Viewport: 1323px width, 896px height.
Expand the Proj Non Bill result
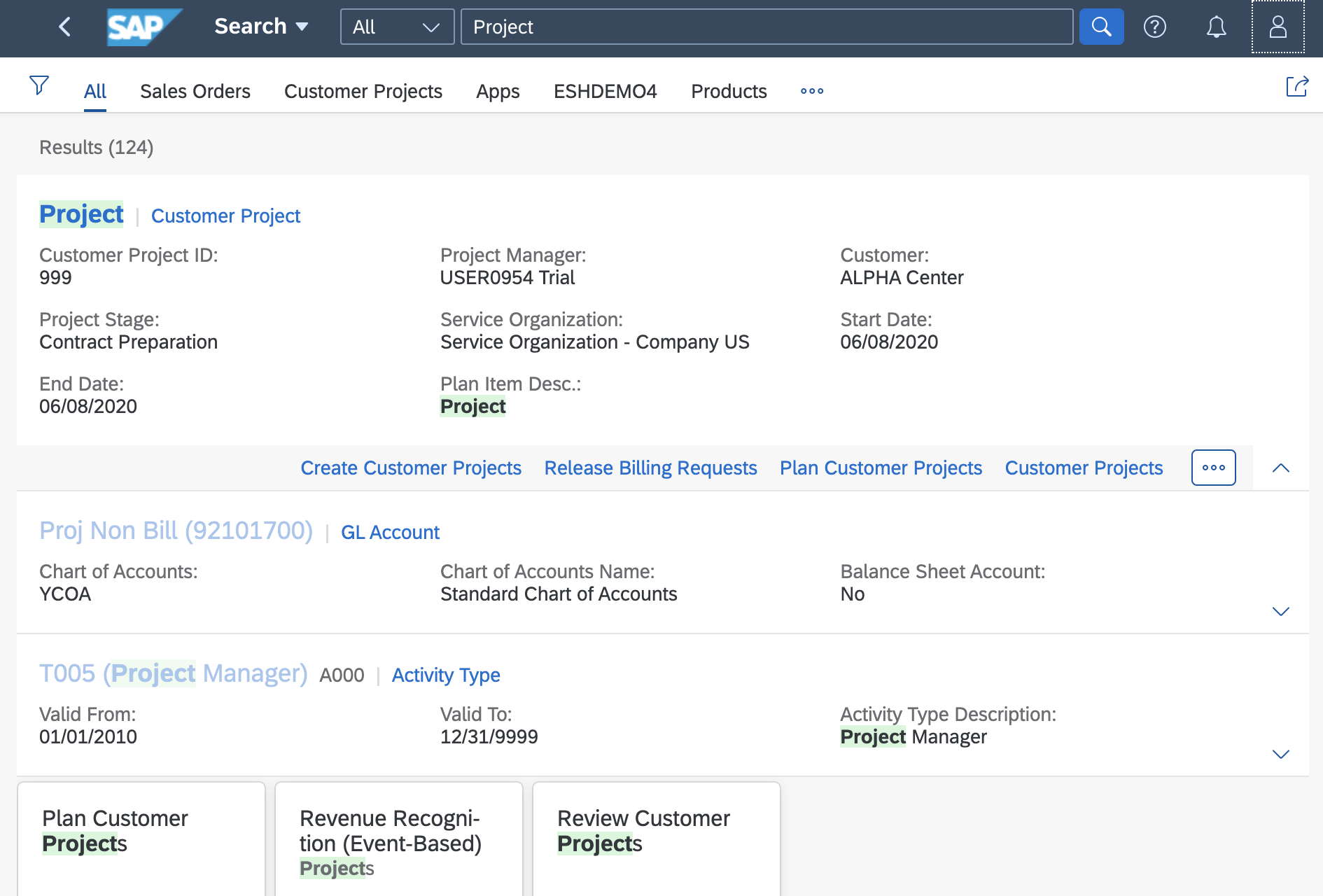(x=1280, y=612)
